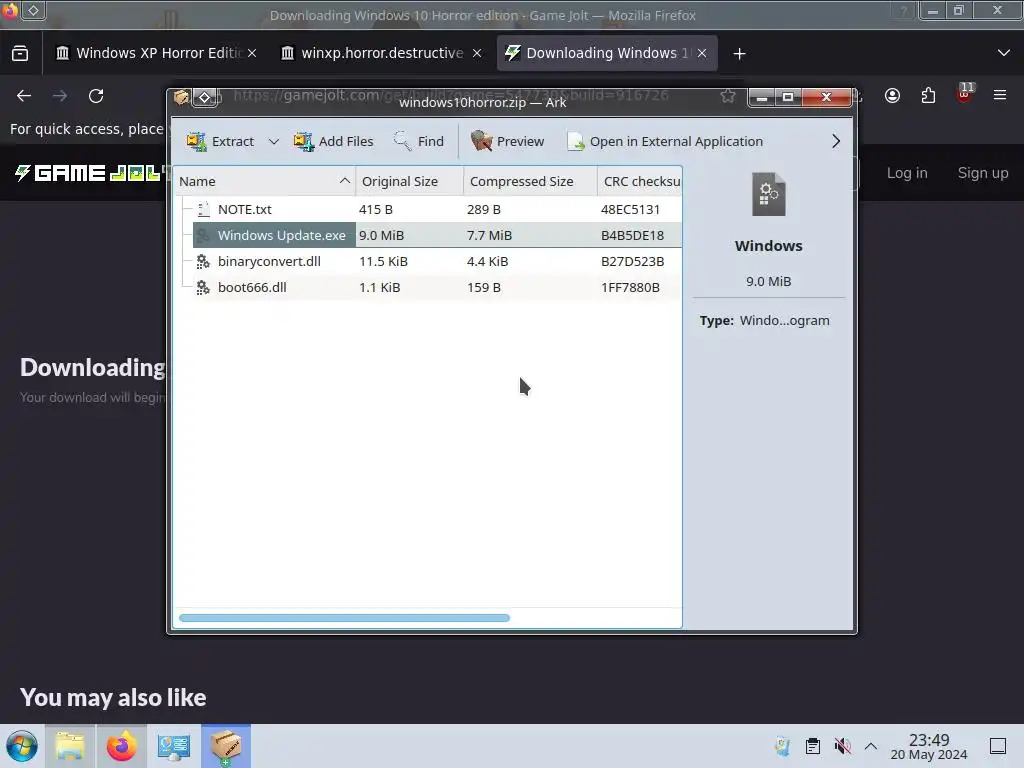
Task: Open system settings icon in taskbar
Action: [x=173, y=746]
